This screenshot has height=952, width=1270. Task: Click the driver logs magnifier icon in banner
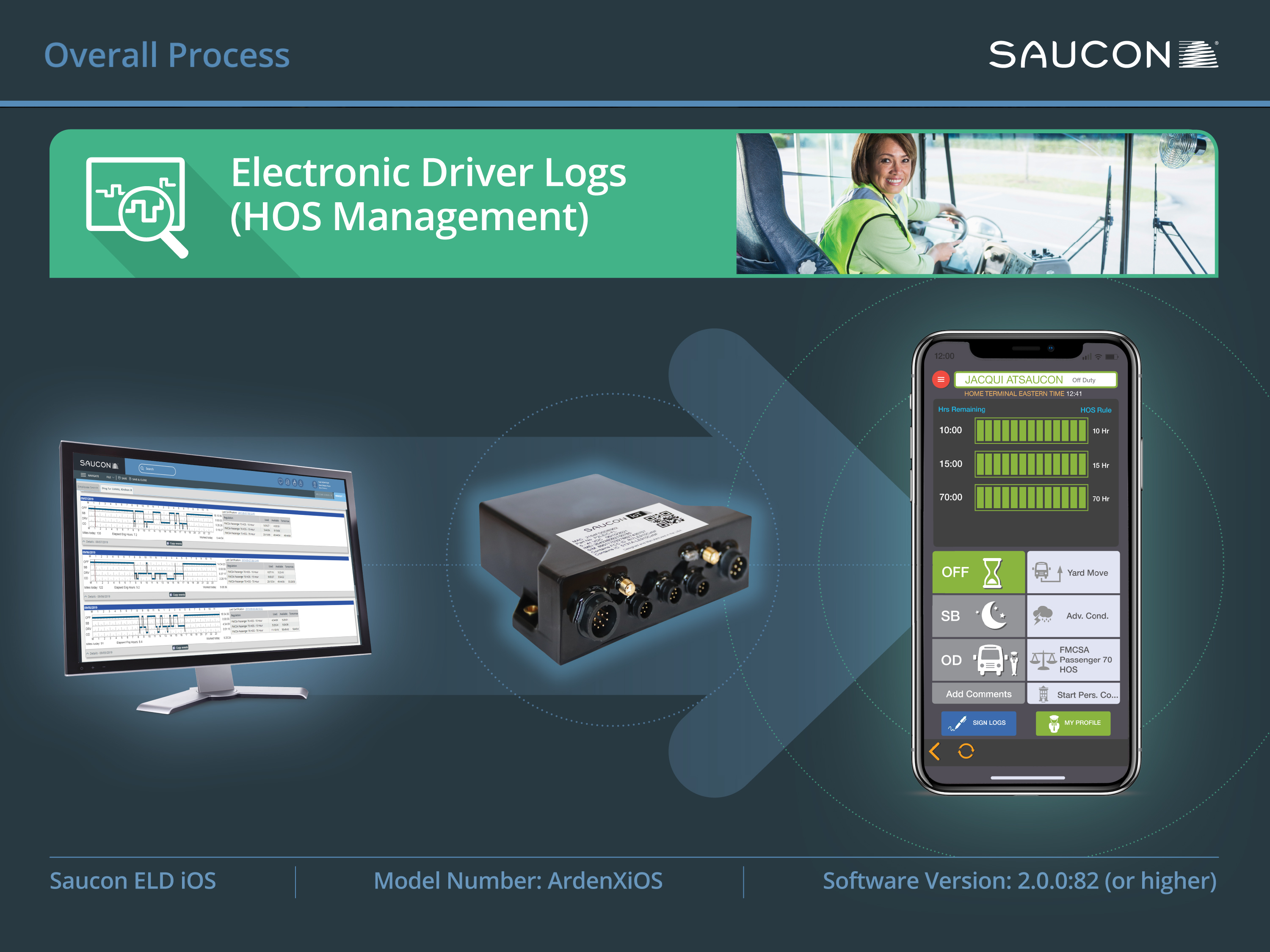[137, 207]
